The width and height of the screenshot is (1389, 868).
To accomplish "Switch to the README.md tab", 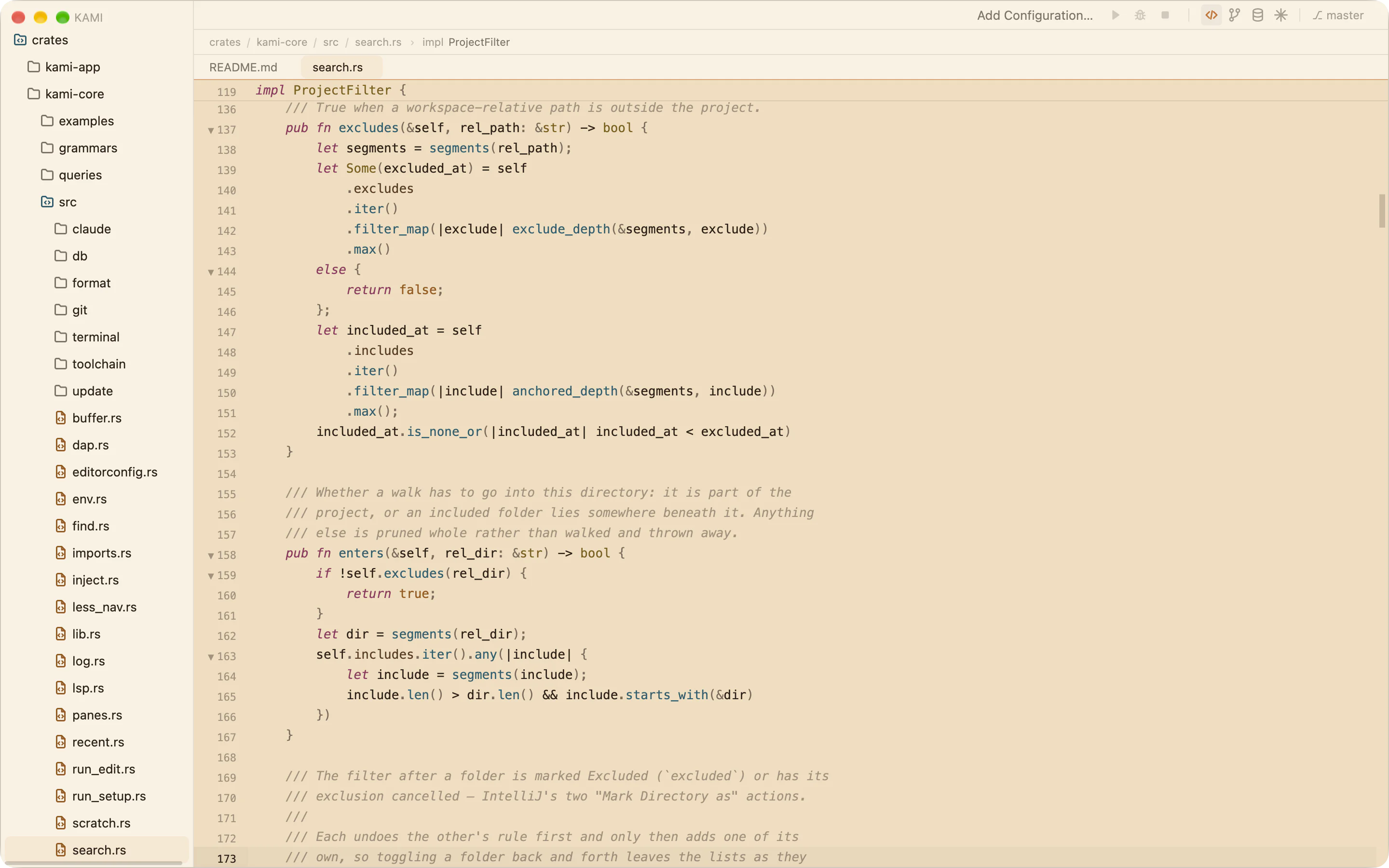I will pos(243,67).
